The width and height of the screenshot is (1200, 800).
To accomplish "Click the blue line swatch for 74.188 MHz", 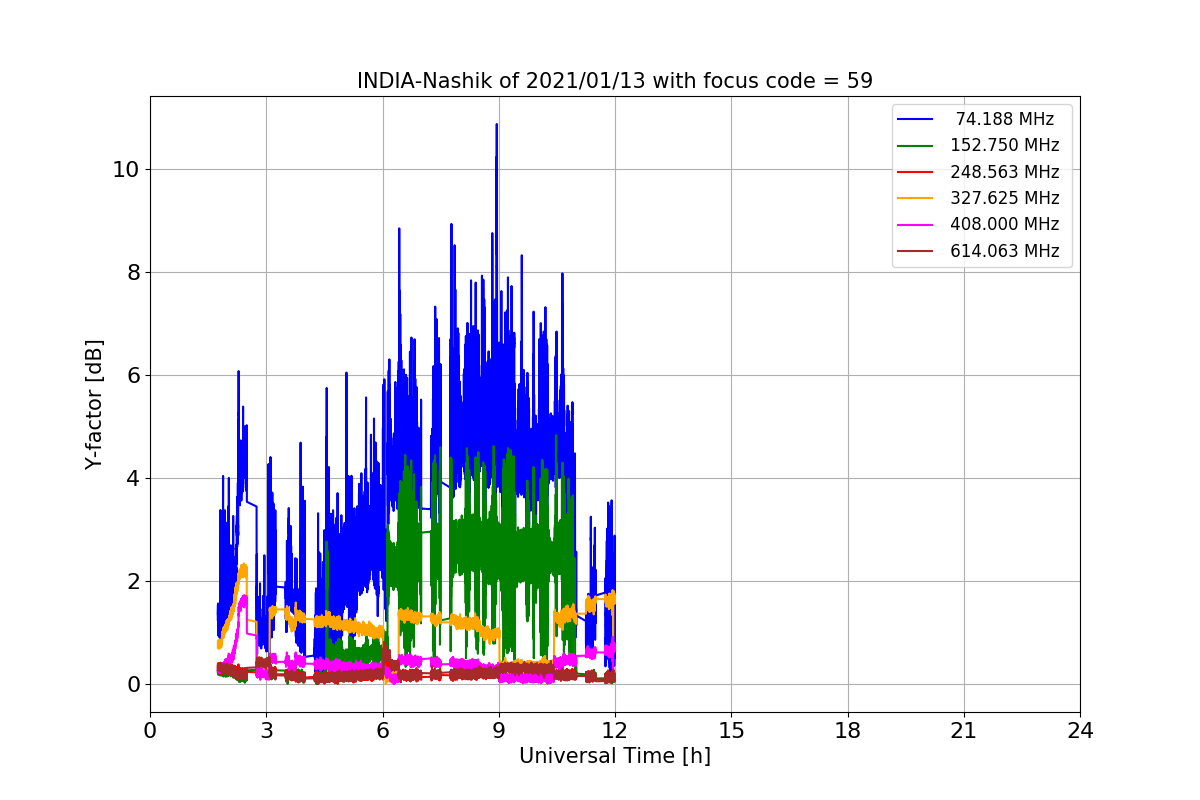I will [916, 119].
